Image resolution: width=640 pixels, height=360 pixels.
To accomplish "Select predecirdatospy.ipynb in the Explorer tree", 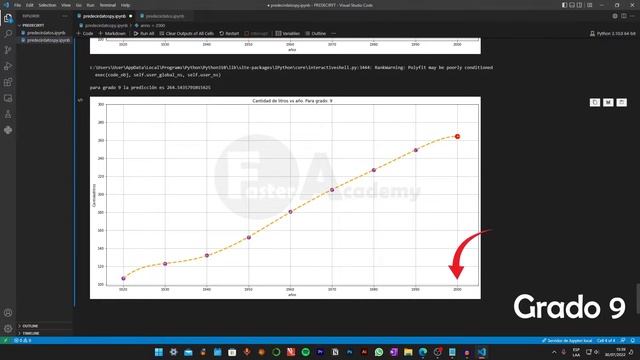I will tap(46, 40).
